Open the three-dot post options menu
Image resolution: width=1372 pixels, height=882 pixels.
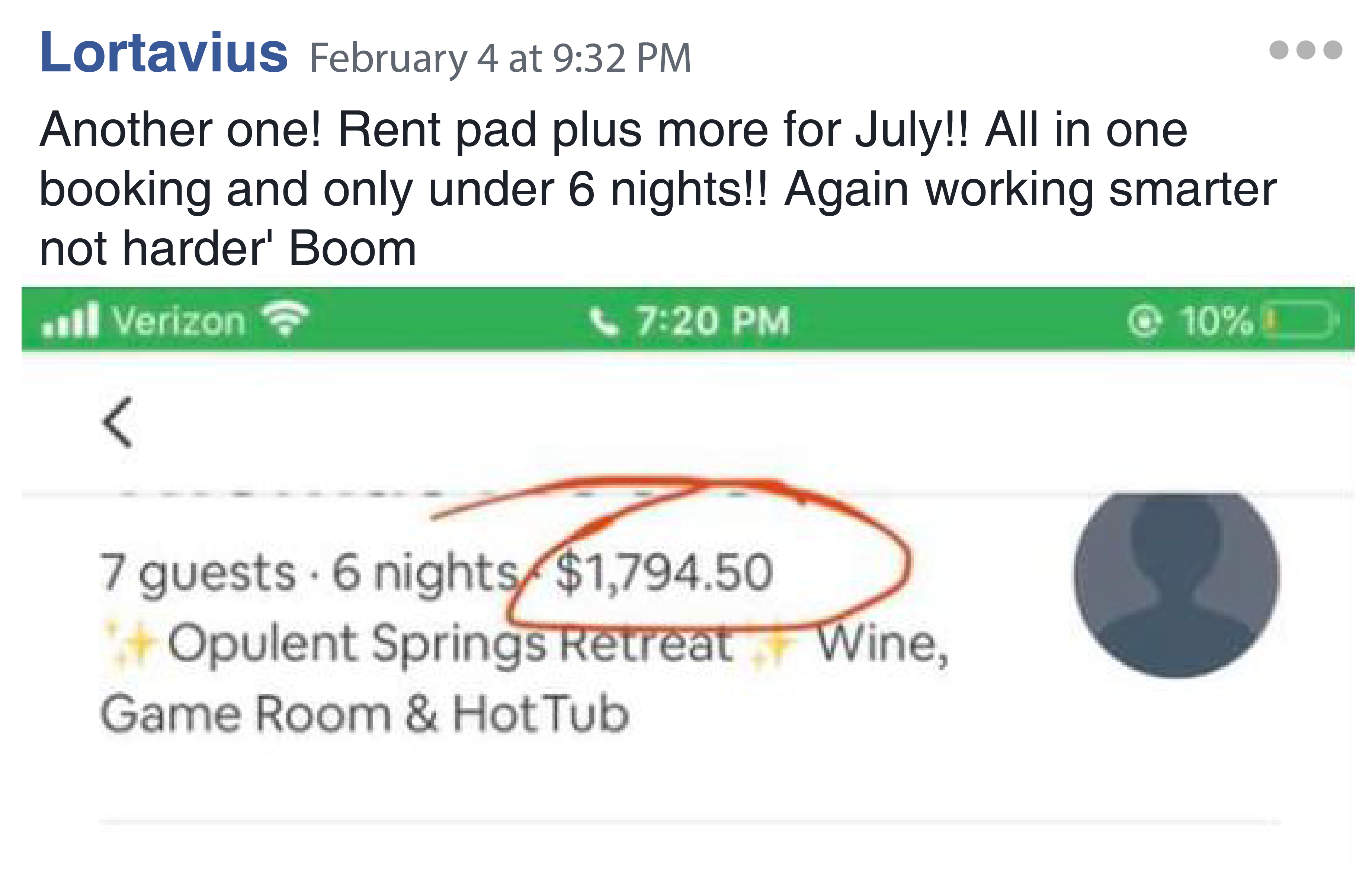pos(1305,50)
